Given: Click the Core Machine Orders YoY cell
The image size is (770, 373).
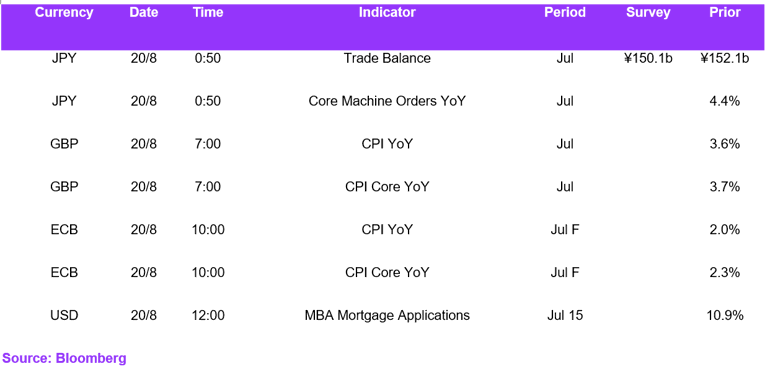Looking at the screenshot, I should [387, 101].
